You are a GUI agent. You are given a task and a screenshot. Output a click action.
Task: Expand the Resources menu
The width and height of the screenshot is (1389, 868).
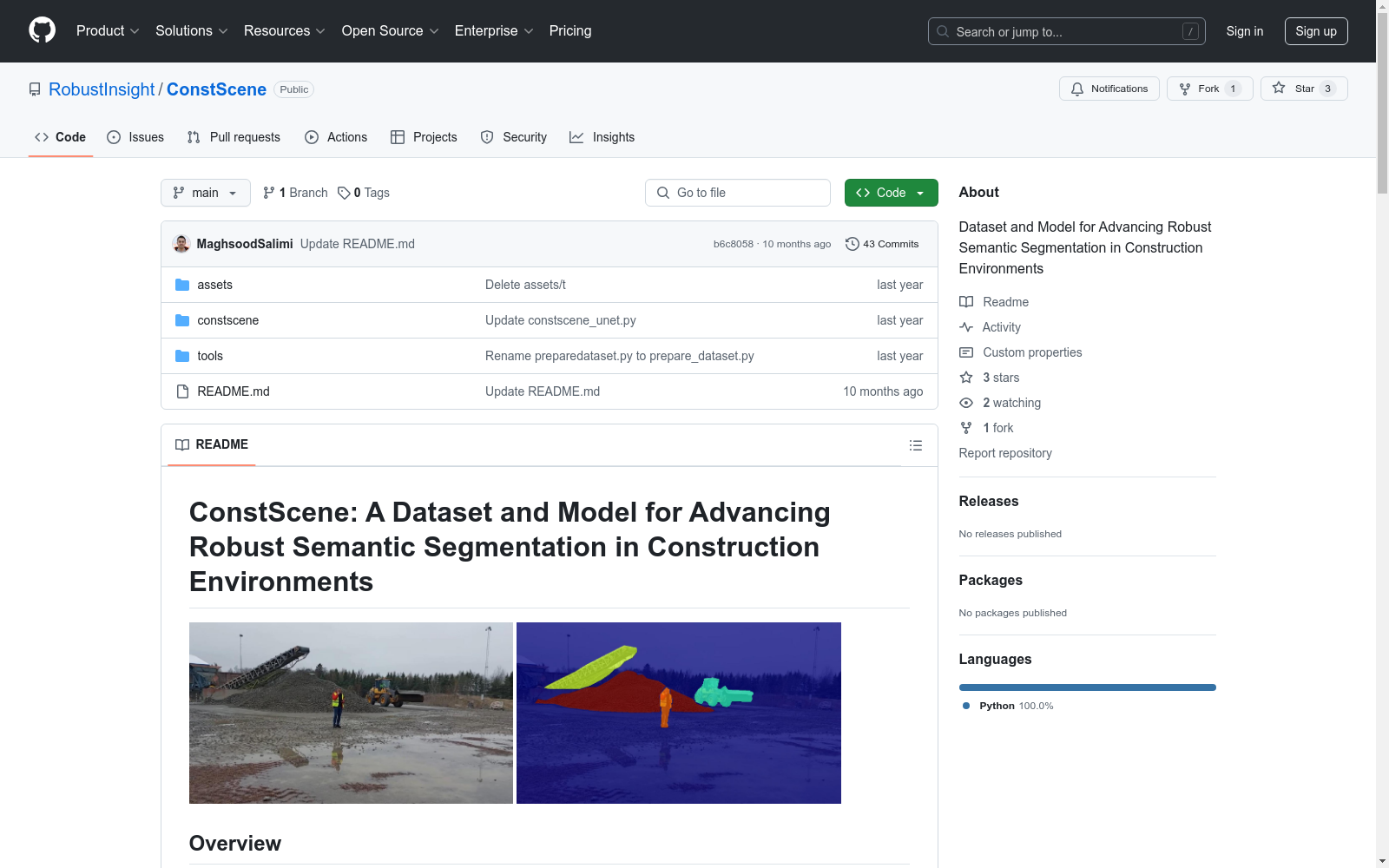284,31
